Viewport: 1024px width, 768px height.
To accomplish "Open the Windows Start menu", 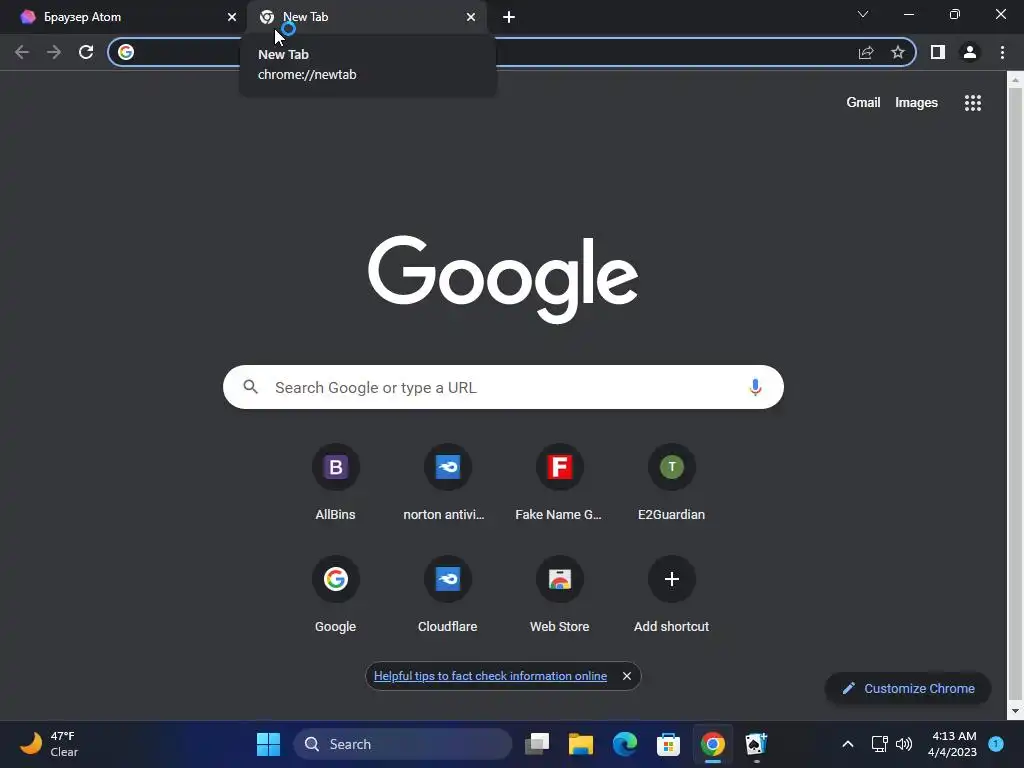I will pos(268,744).
